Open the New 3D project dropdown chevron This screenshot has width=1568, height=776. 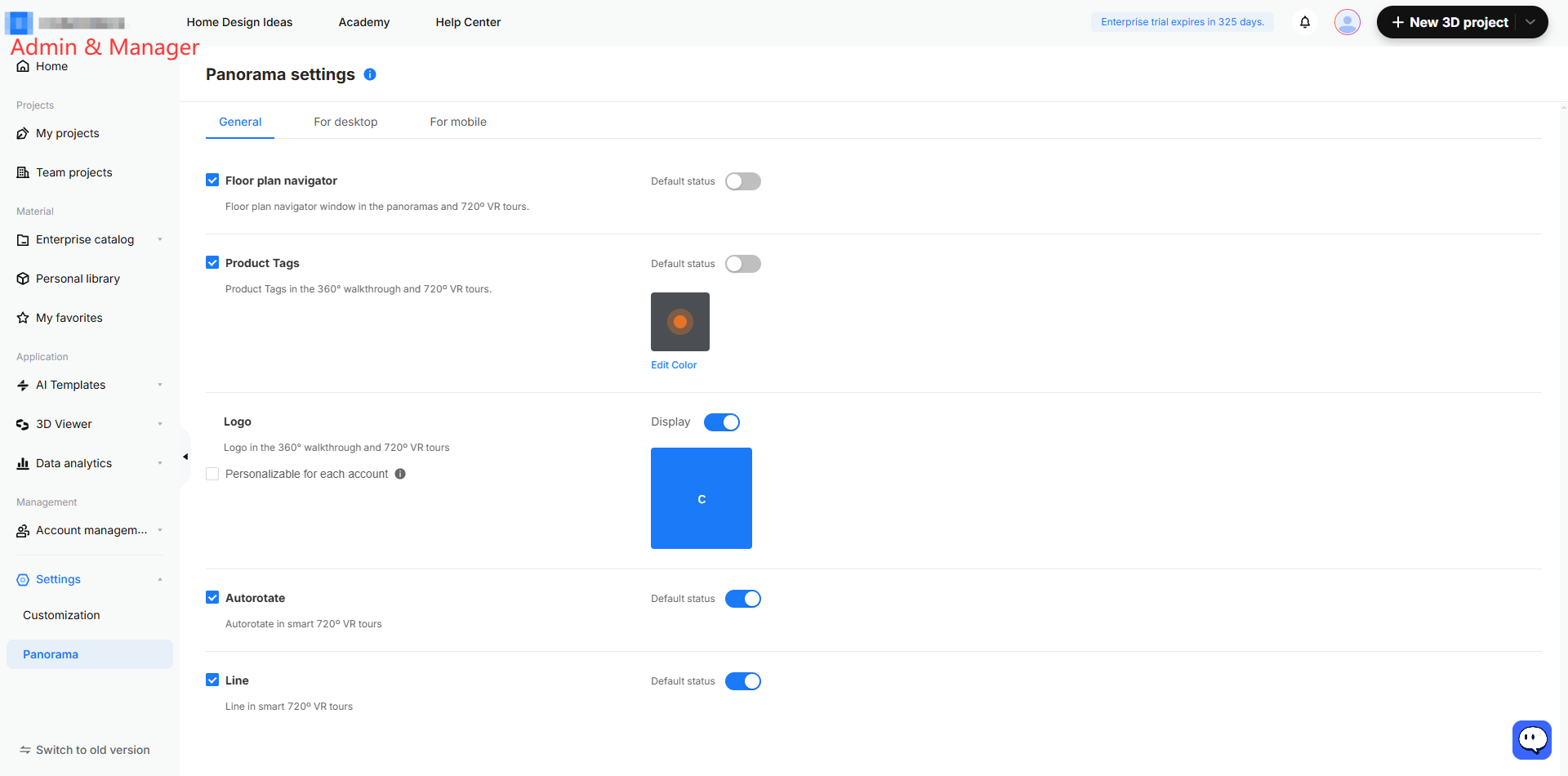pyautogui.click(x=1530, y=22)
